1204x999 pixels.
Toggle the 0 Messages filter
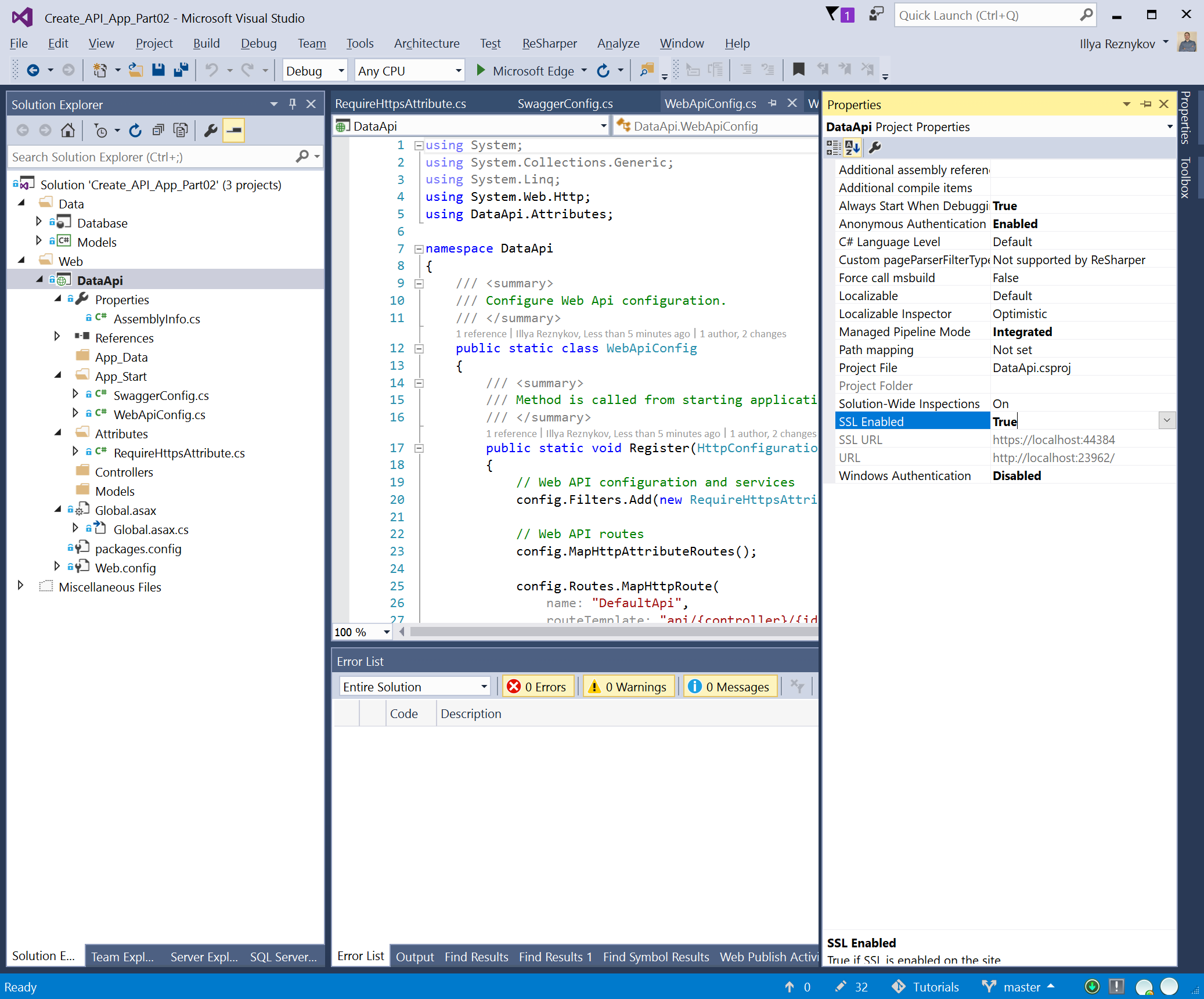click(730, 687)
